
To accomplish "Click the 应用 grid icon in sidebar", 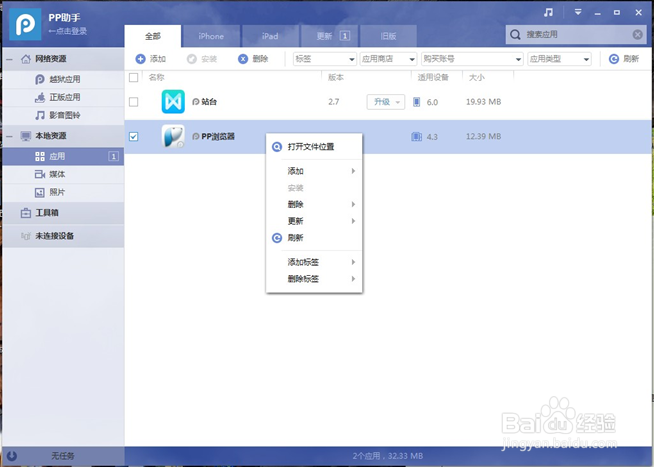I will coord(40,156).
